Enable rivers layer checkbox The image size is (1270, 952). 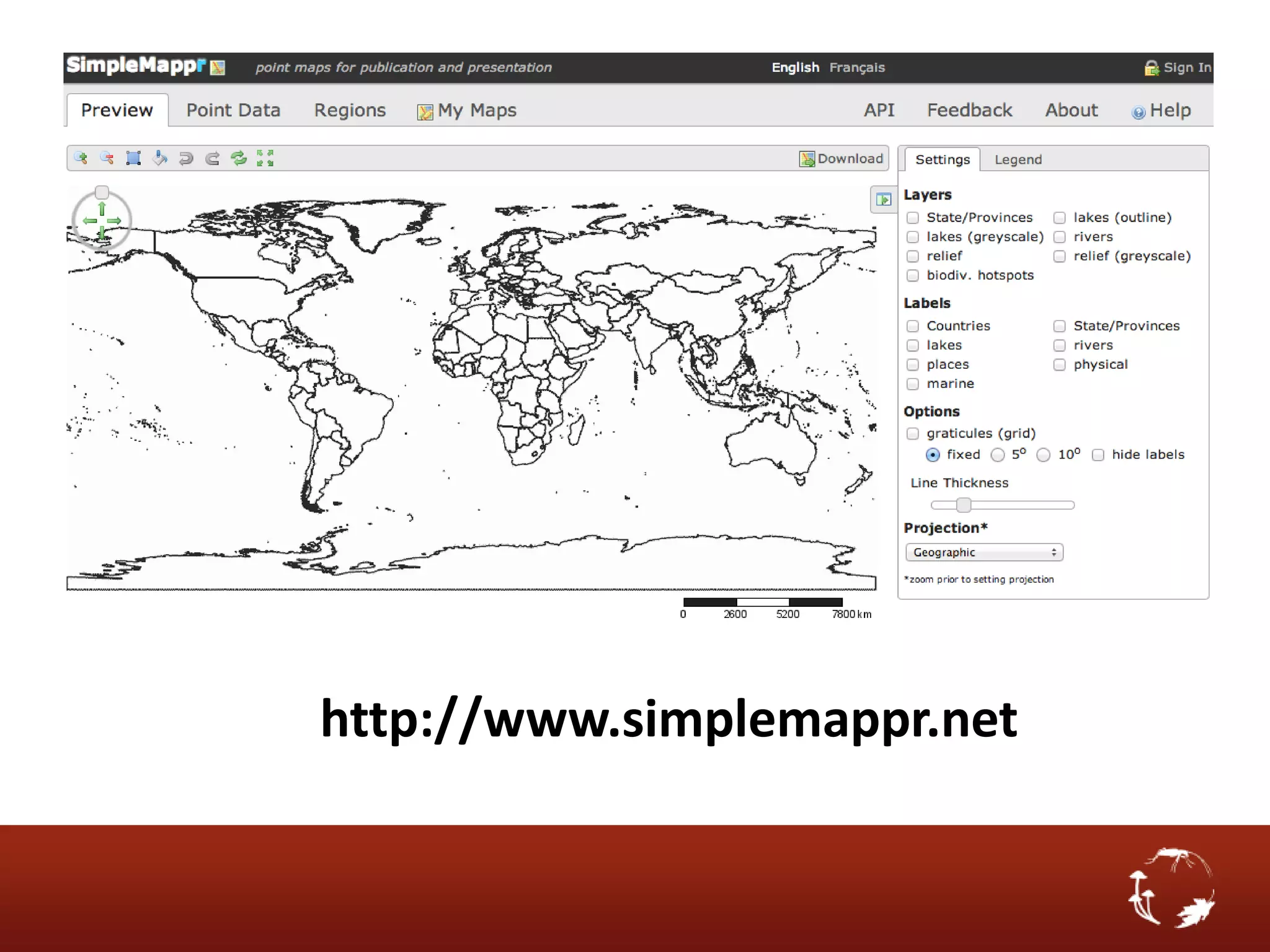point(1059,237)
